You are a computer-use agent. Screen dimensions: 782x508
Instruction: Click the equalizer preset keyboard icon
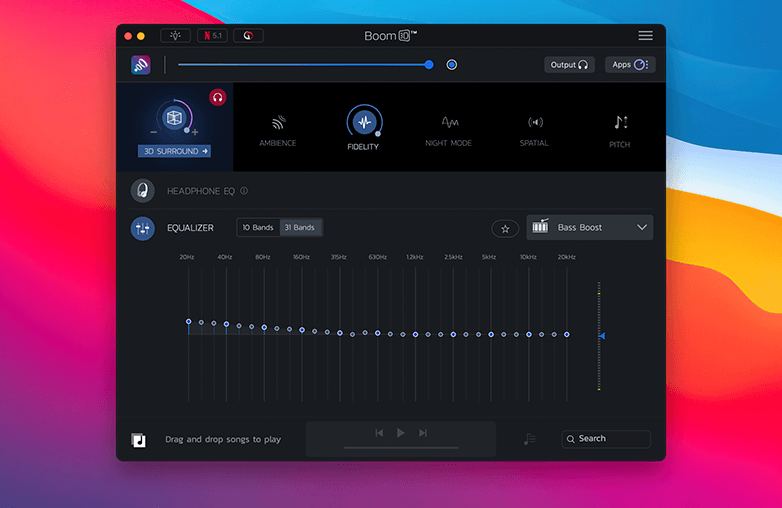point(540,226)
